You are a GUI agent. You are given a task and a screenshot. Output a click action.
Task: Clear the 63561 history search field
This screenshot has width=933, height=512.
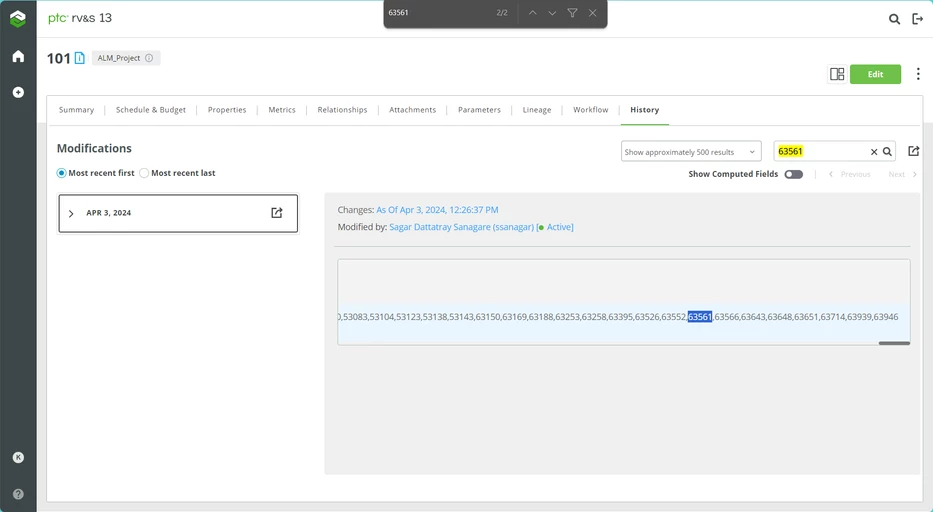874,152
